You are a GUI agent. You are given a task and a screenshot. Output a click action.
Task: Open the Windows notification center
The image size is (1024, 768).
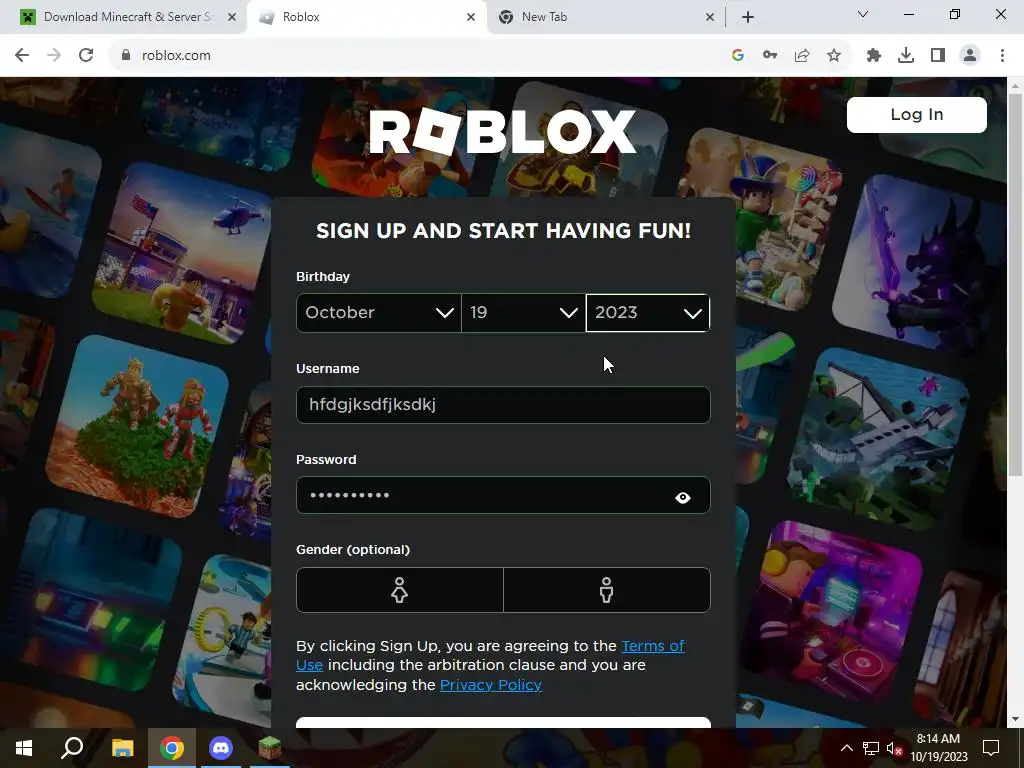pos(991,748)
